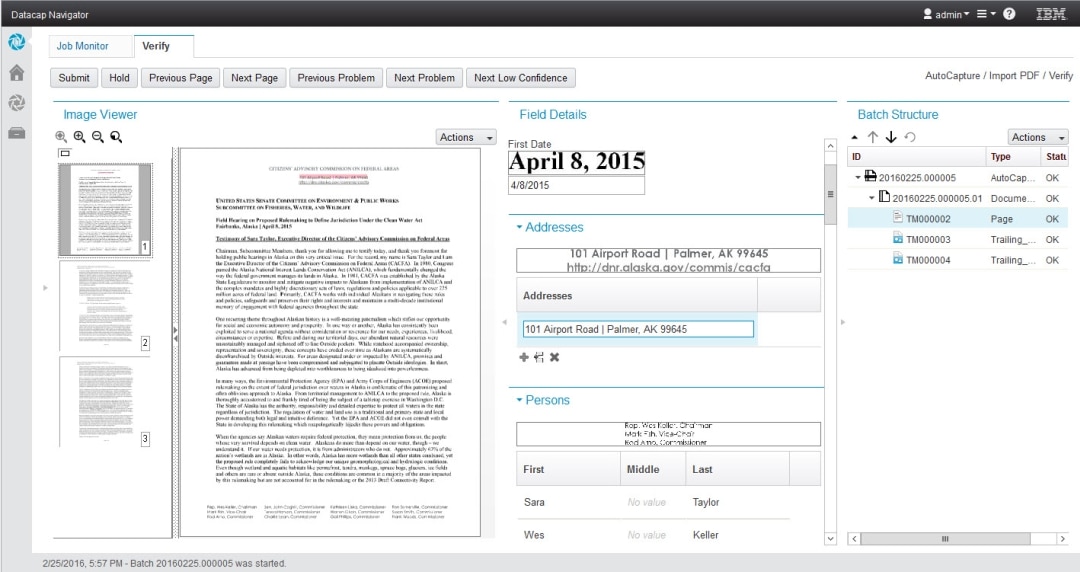Screen dimensions: 1080x572
Task: Collapse the Persons section
Action: (520, 401)
